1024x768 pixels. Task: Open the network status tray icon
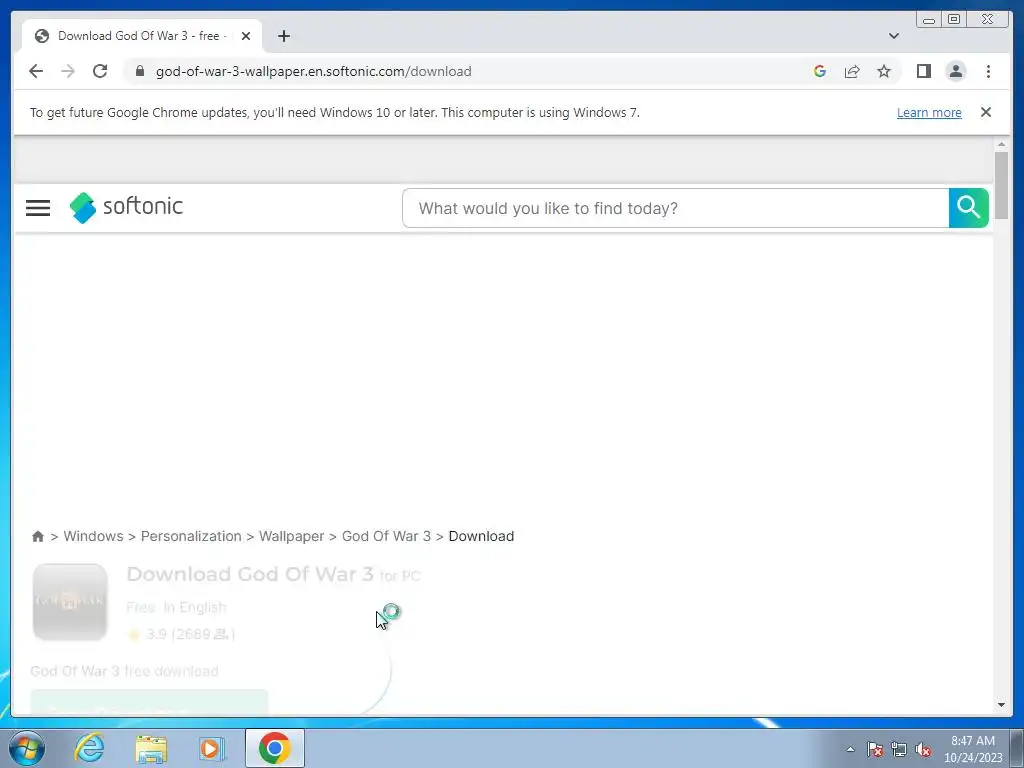pyautogui.click(x=899, y=749)
